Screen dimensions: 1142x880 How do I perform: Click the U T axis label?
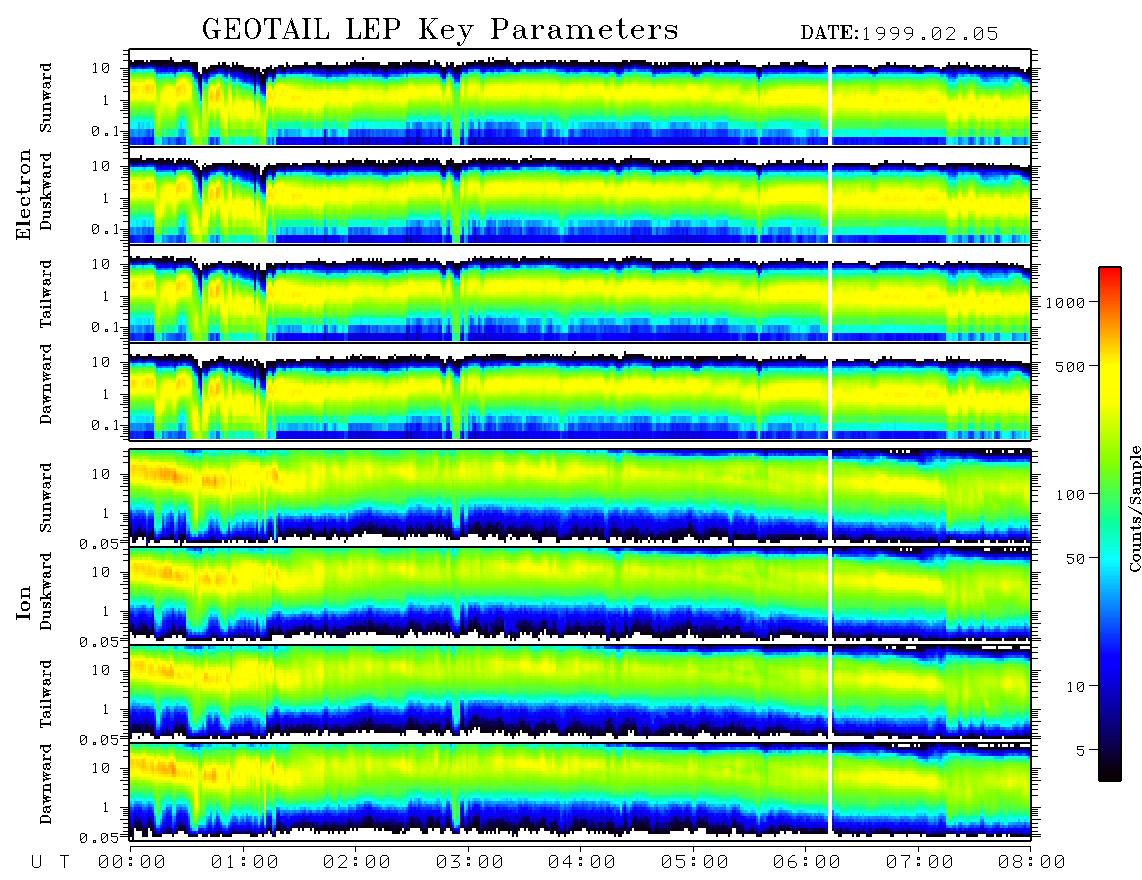tap(51, 862)
